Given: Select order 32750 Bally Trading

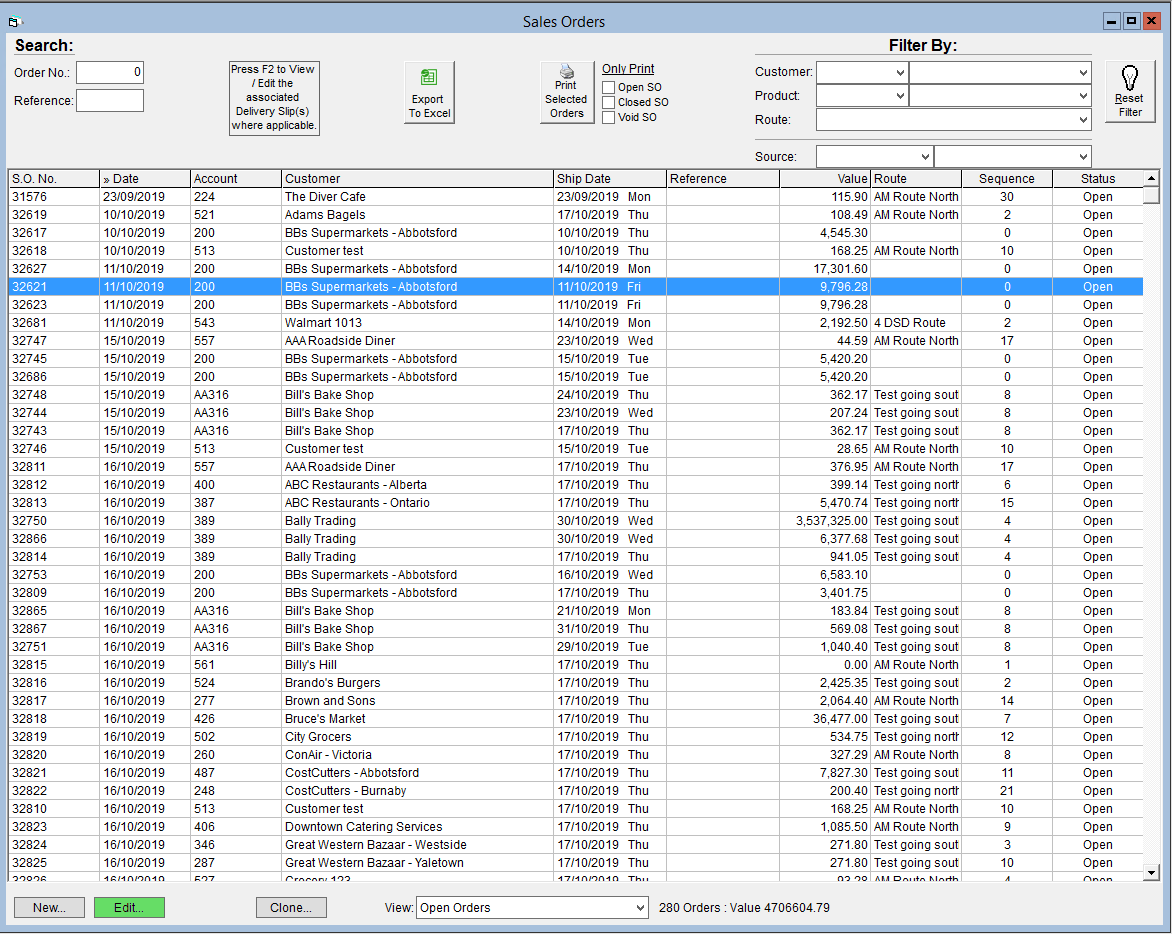Looking at the screenshot, I should pos(576,521).
